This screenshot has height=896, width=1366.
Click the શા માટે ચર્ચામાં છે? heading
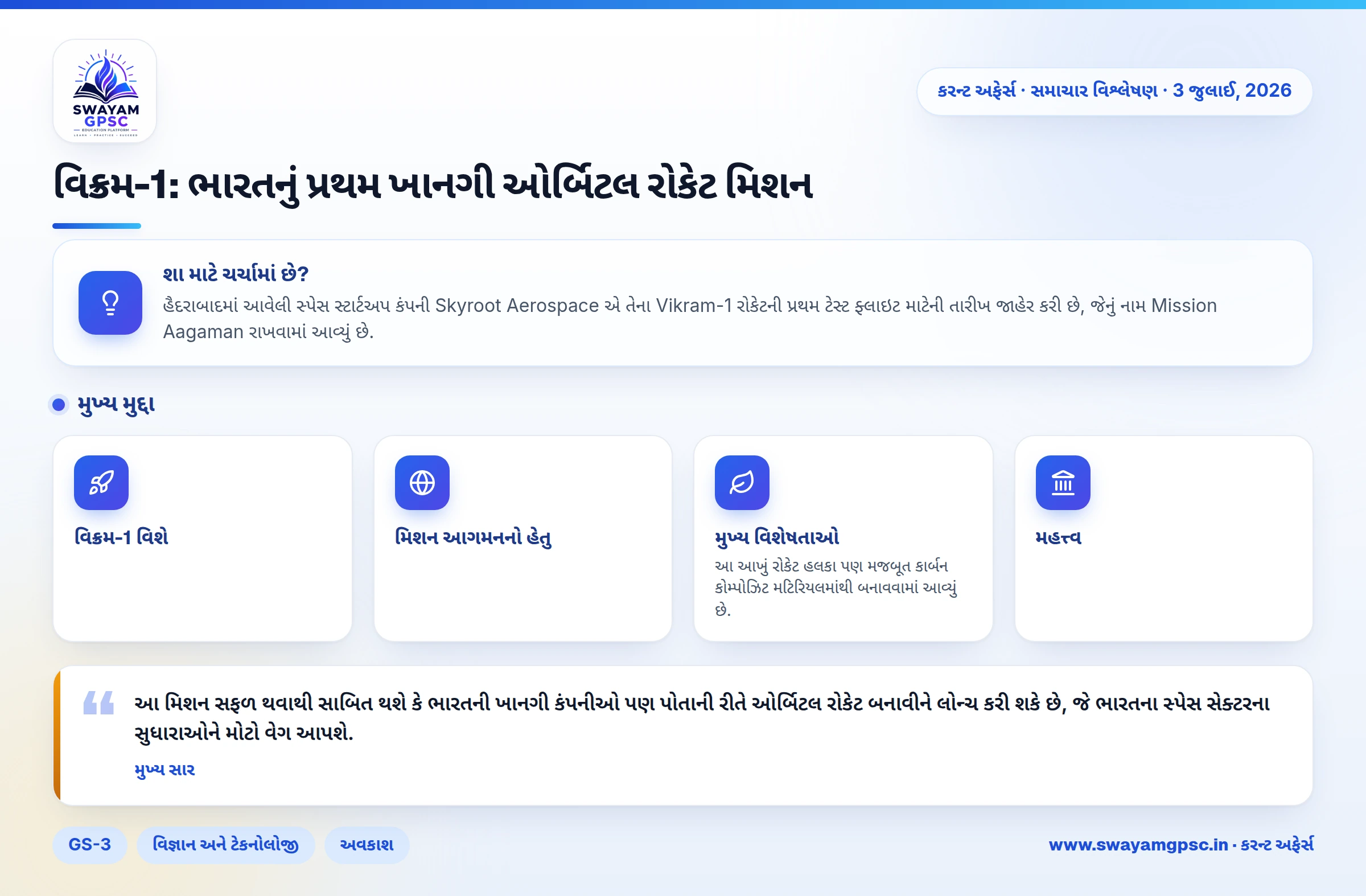pyautogui.click(x=236, y=274)
